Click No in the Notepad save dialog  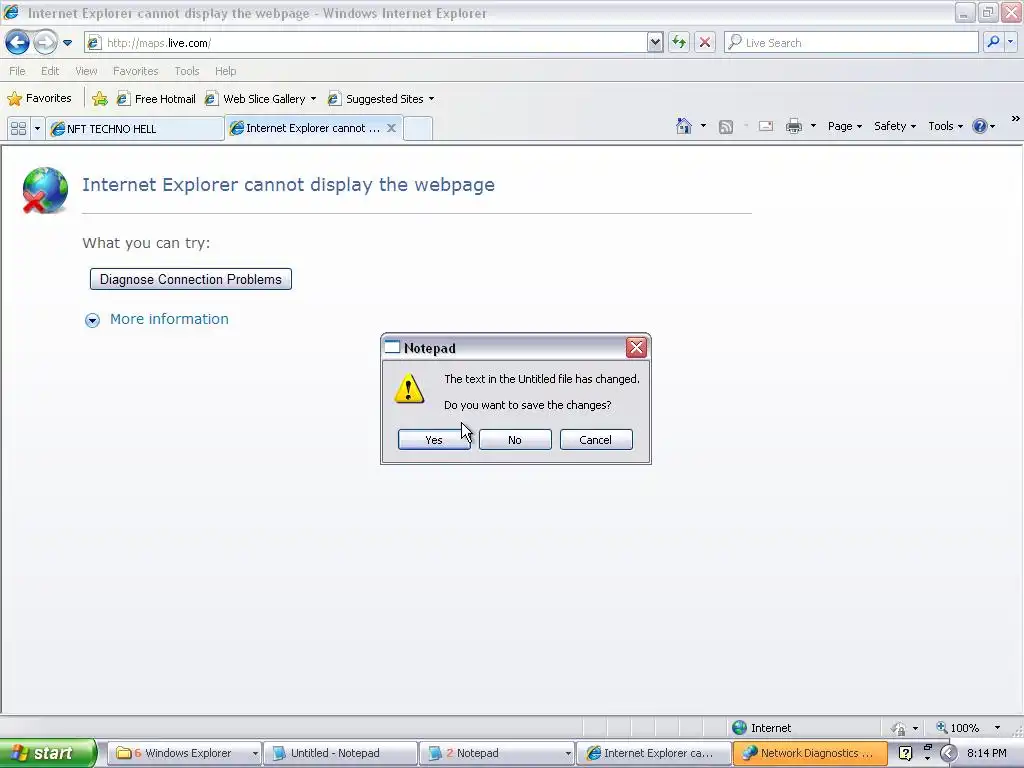tap(515, 440)
